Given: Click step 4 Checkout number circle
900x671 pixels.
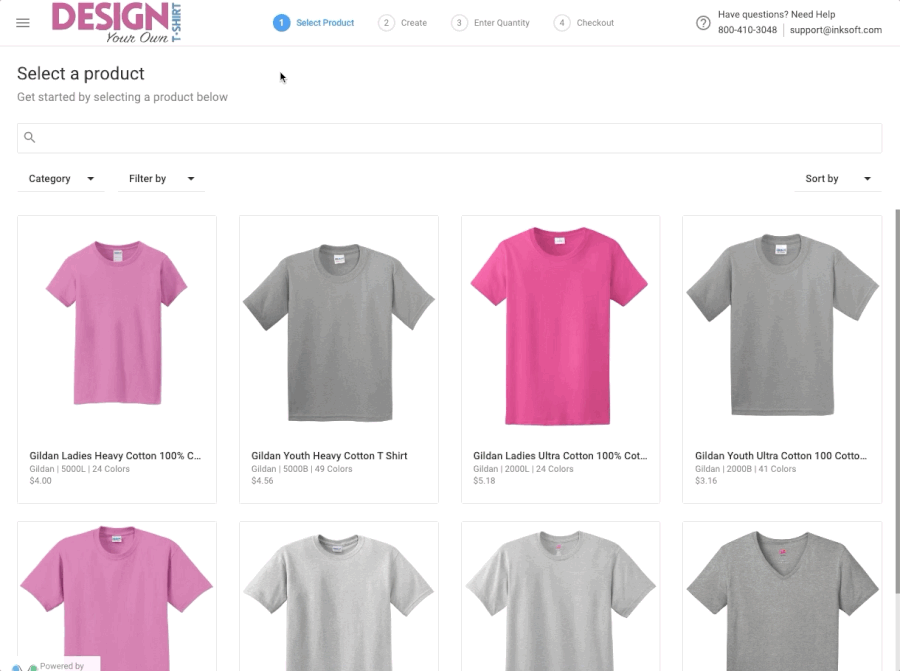Looking at the screenshot, I should [x=563, y=23].
